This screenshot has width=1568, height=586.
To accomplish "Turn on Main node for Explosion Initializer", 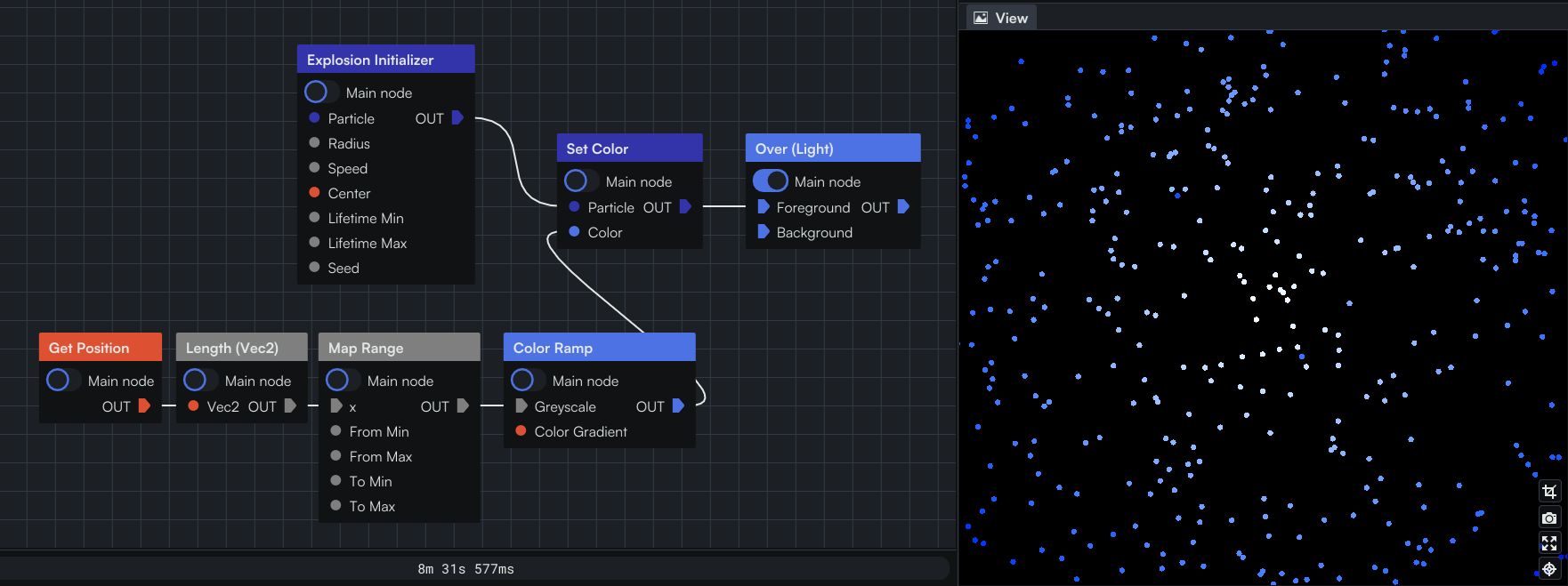I will [321, 92].
